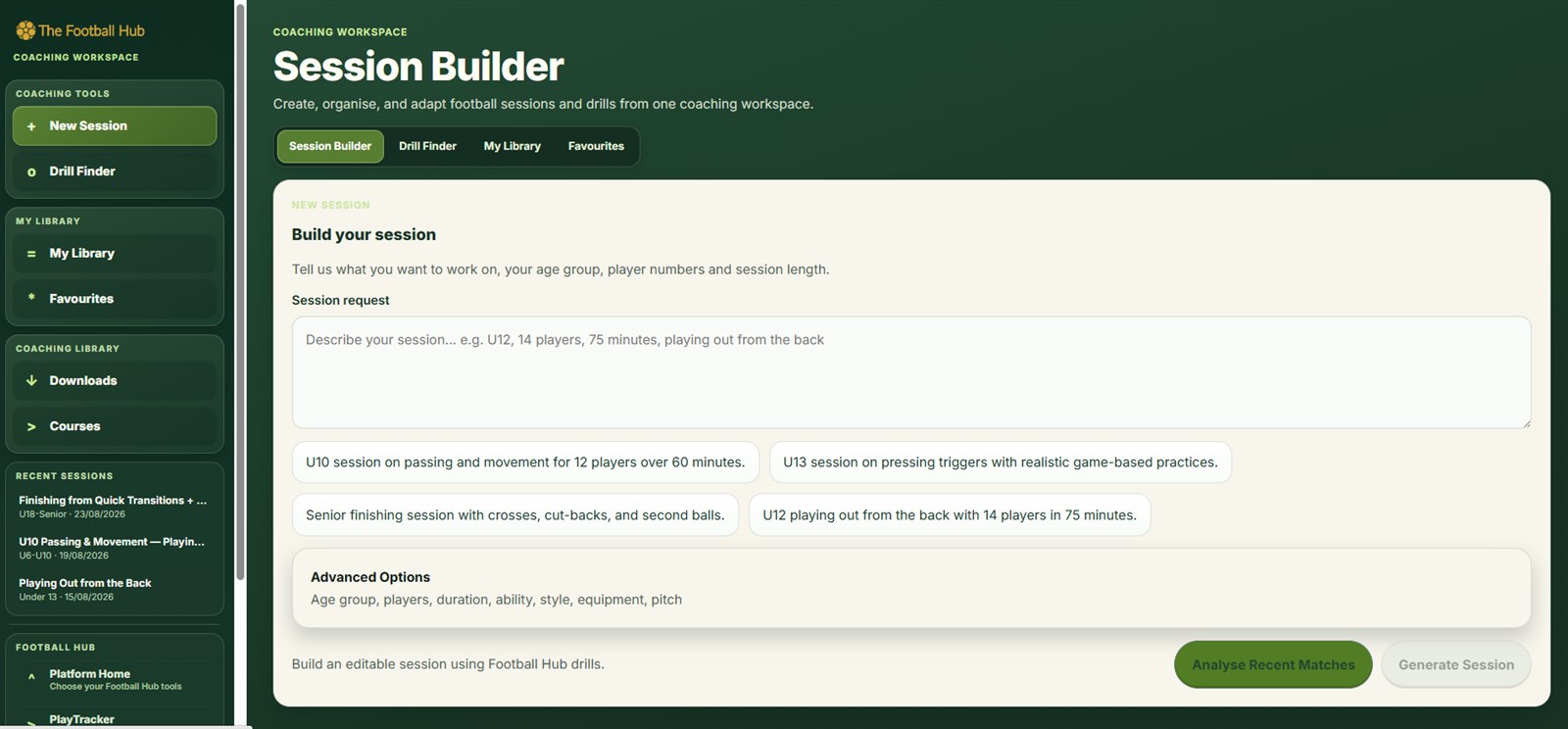Screen dimensions: 1568x729
Task: Open Favourites in the sidebar
Action: [x=115, y=299]
